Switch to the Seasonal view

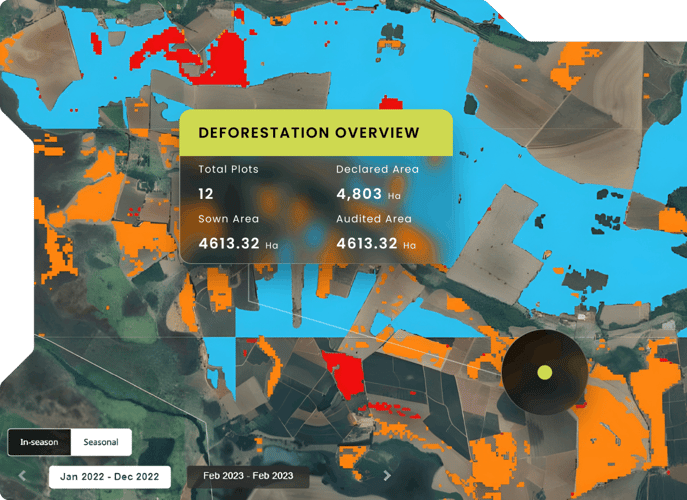(101, 442)
